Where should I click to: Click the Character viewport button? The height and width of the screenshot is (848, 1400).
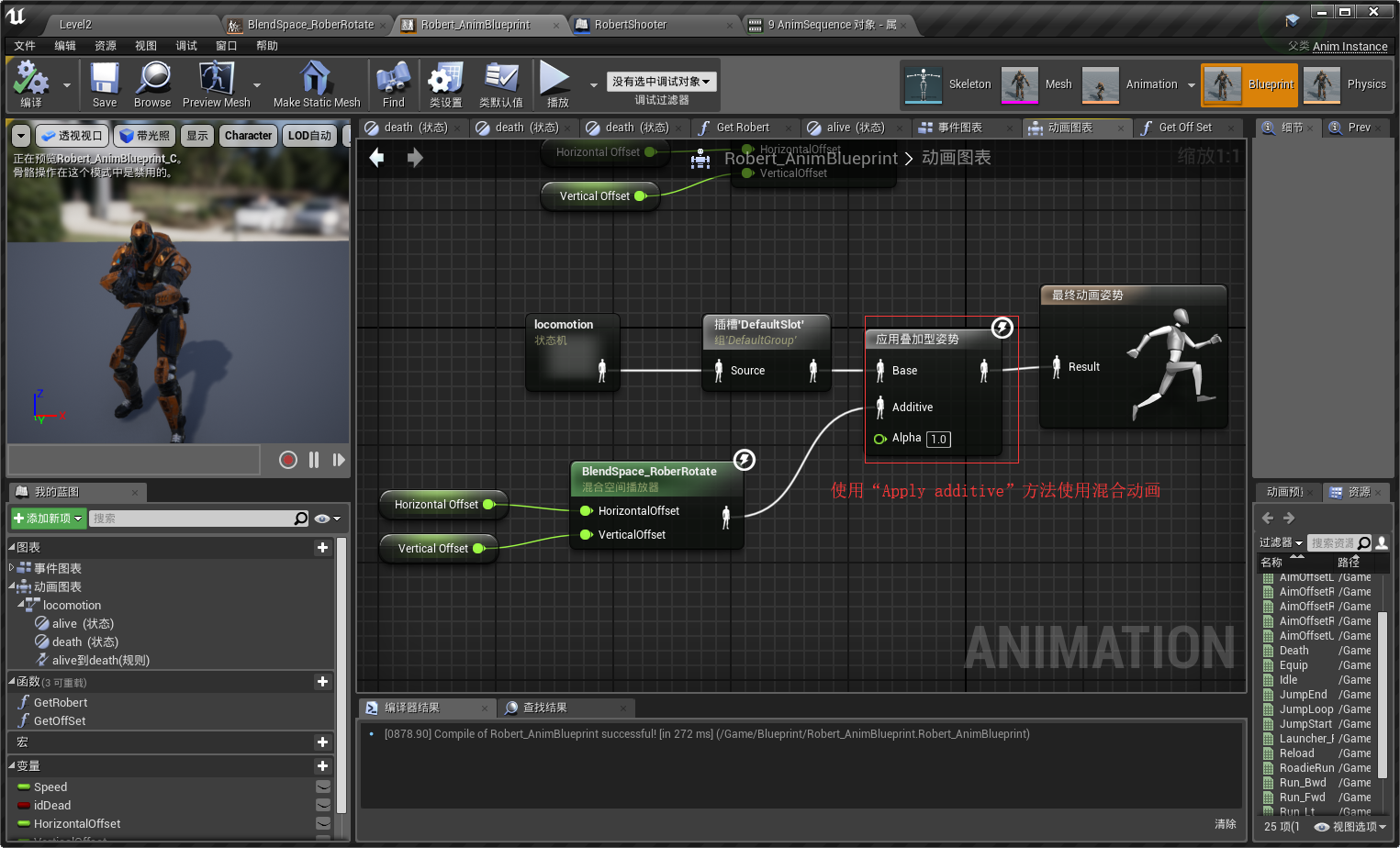pyautogui.click(x=248, y=136)
